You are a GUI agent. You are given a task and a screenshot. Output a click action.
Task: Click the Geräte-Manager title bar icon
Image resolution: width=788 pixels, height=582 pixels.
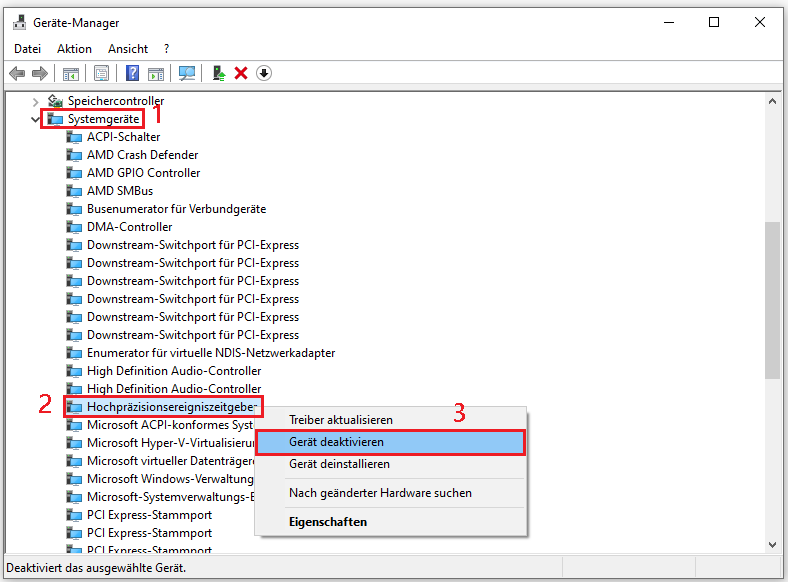(x=20, y=22)
